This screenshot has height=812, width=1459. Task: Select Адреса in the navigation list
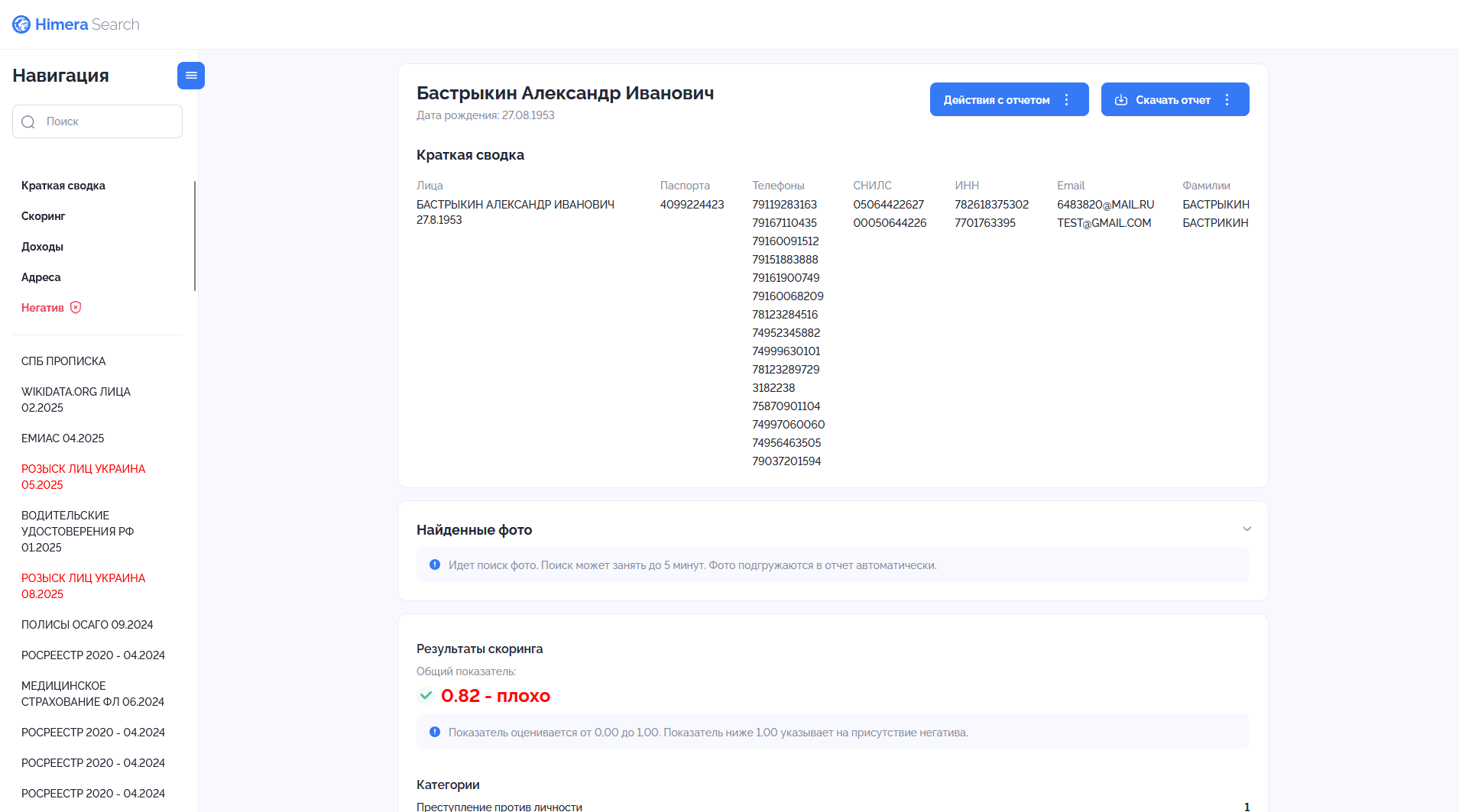pos(41,277)
